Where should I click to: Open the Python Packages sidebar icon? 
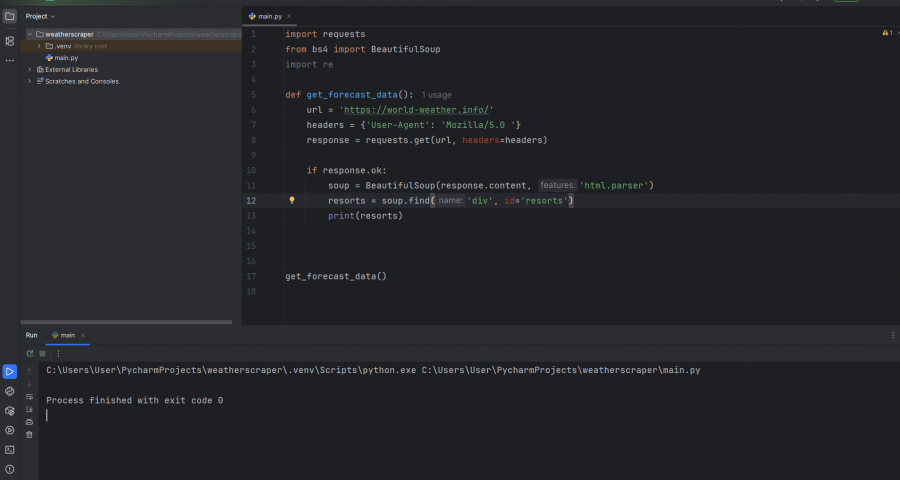[10, 411]
